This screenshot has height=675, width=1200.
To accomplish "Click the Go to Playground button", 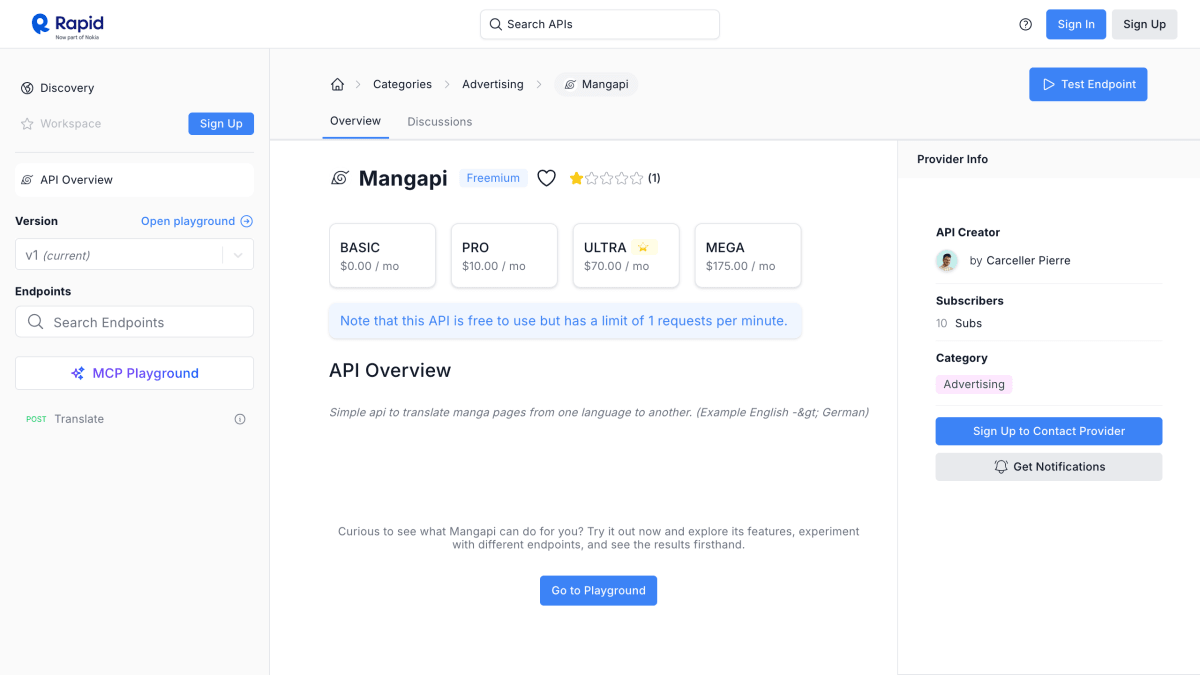I will 598,590.
